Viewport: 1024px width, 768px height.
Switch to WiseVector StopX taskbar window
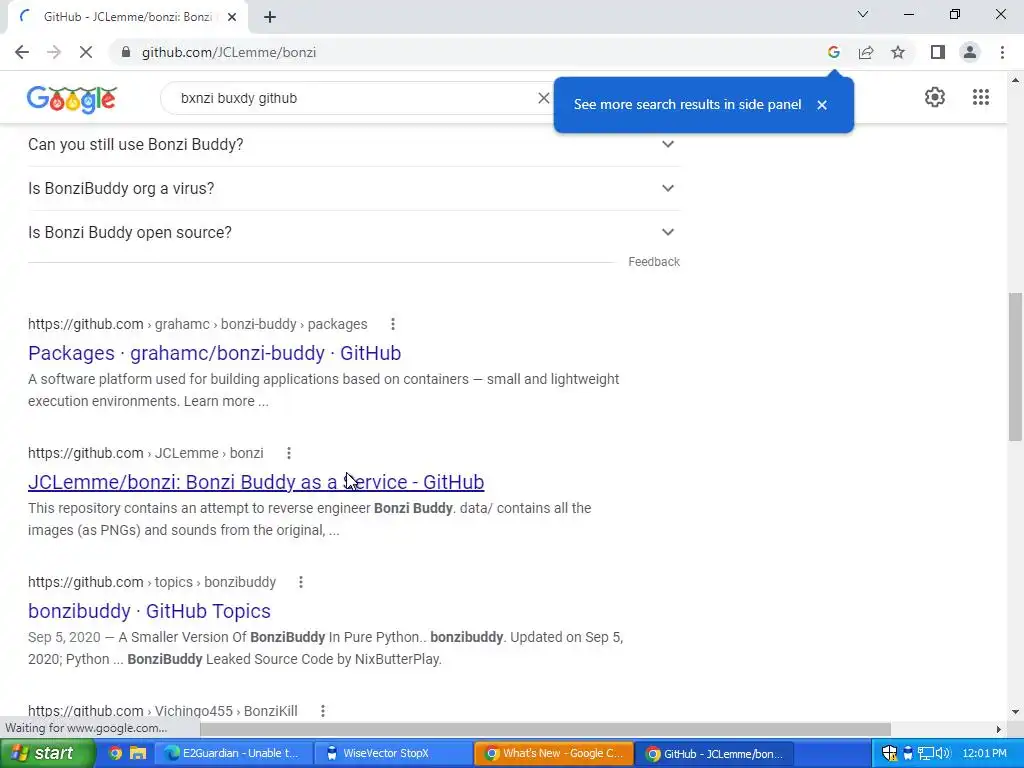[x=393, y=753]
